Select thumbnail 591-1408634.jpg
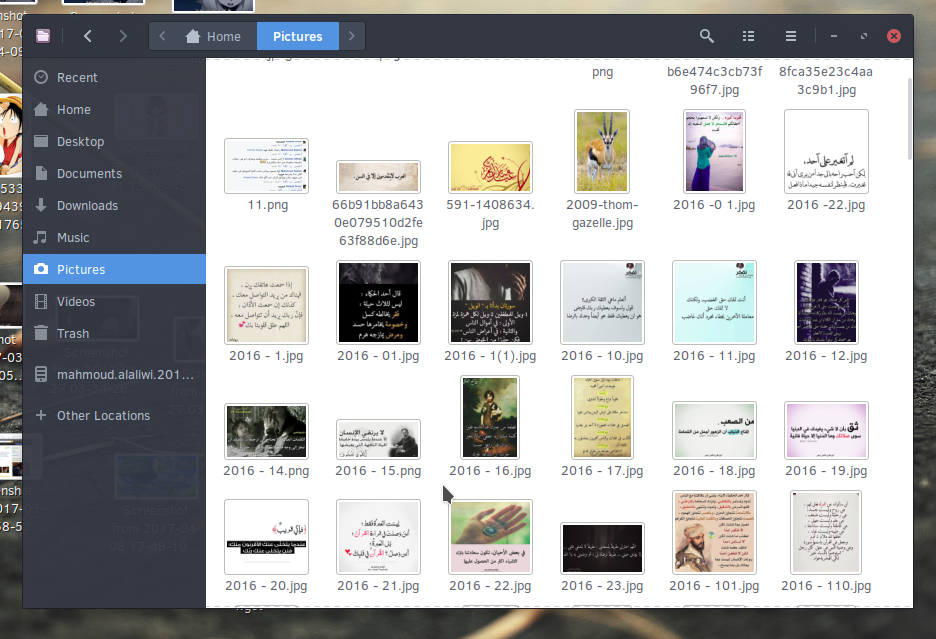The height and width of the screenshot is (639, 936). (490, 167)
